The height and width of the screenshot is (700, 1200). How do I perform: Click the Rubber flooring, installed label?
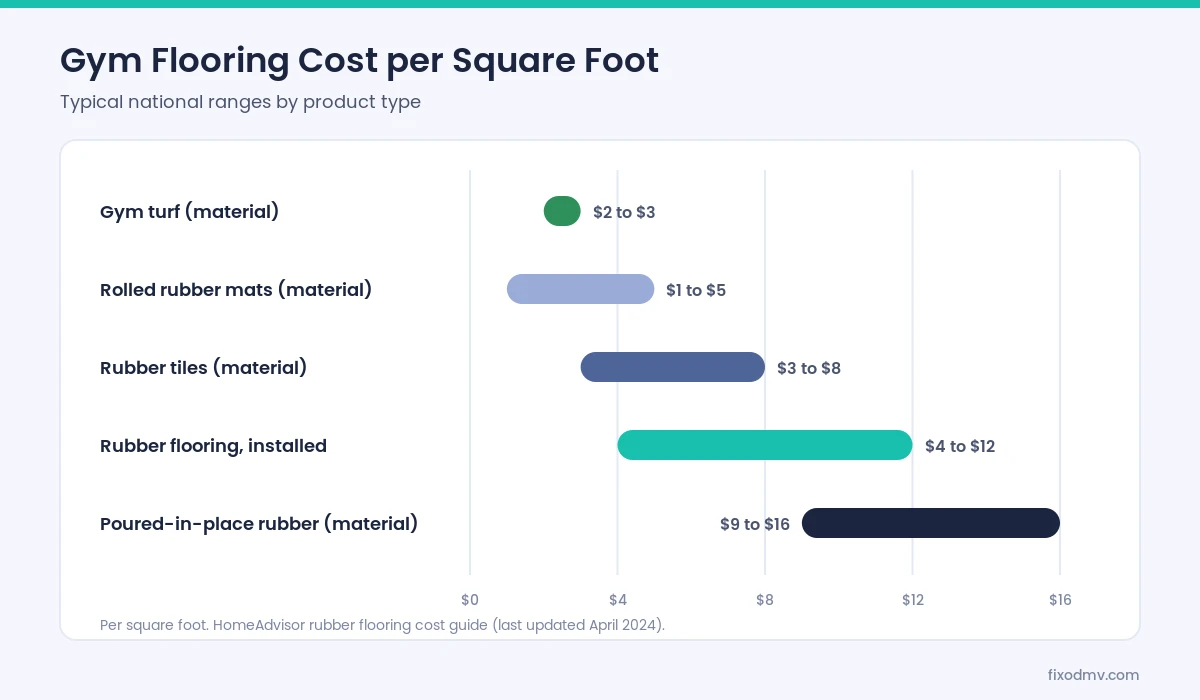(x=213, y=446)
